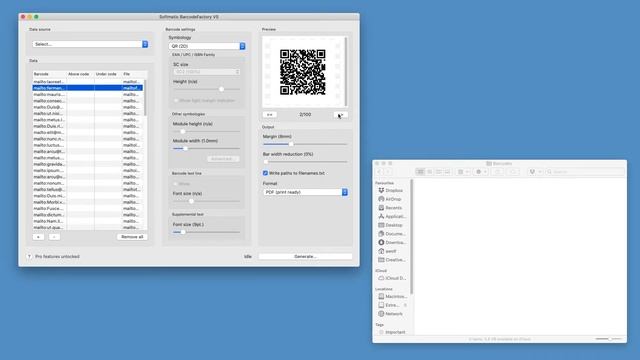Switch Finder to icon view

click(x=420, y=172)
